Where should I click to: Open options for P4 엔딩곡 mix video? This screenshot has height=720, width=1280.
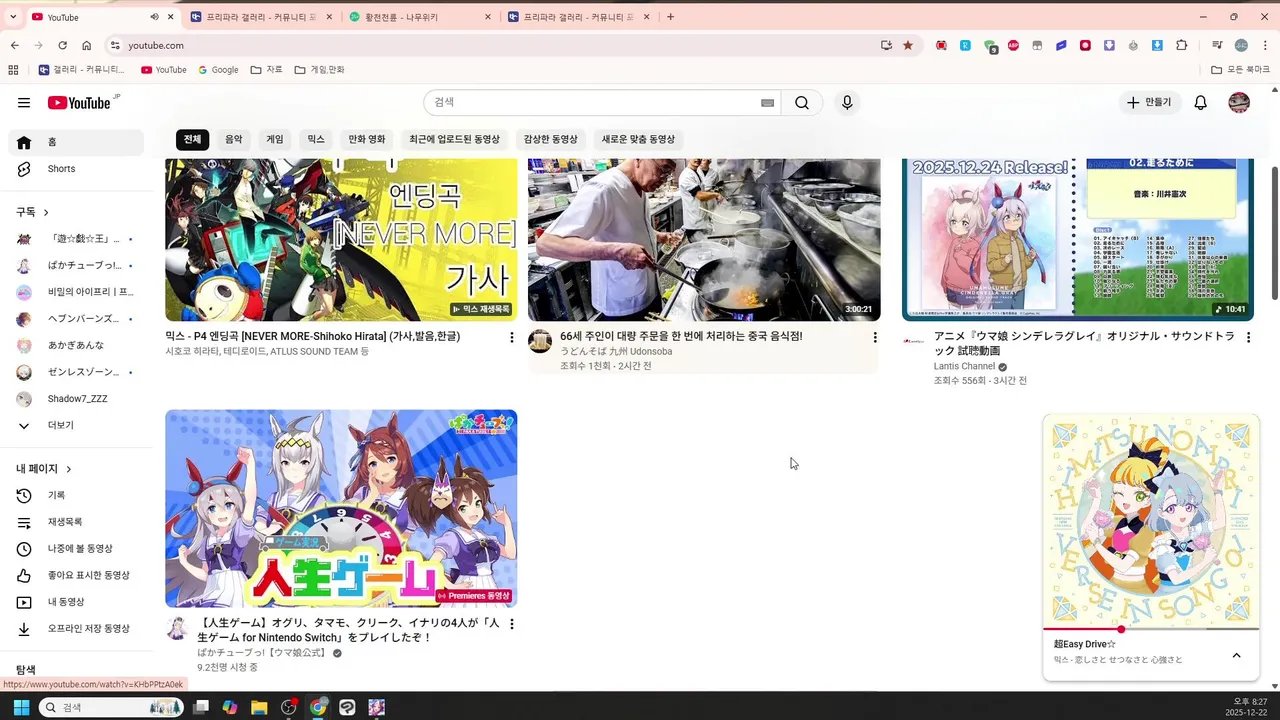click(x=512, y=338)
